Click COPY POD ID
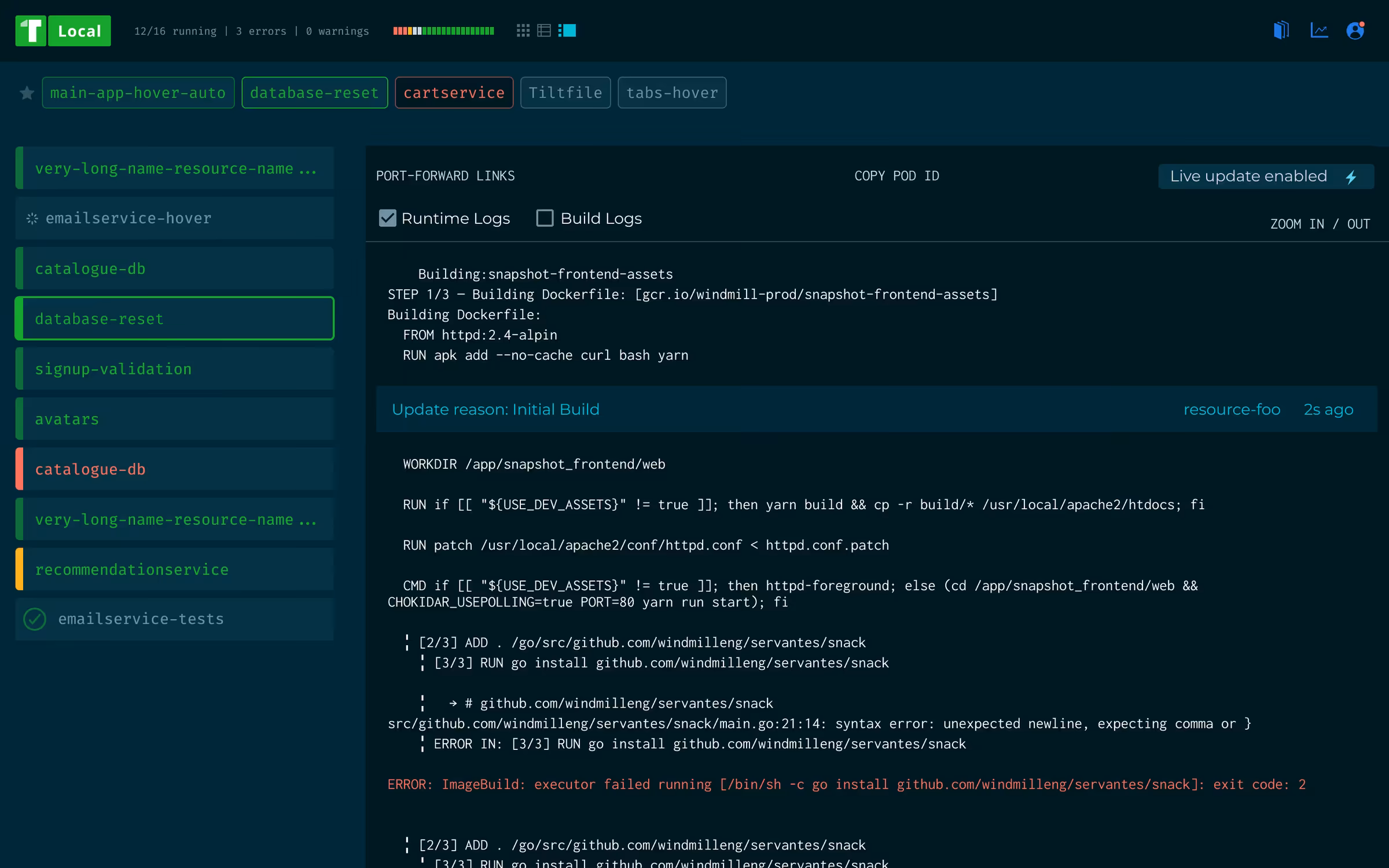 point(896,176)
